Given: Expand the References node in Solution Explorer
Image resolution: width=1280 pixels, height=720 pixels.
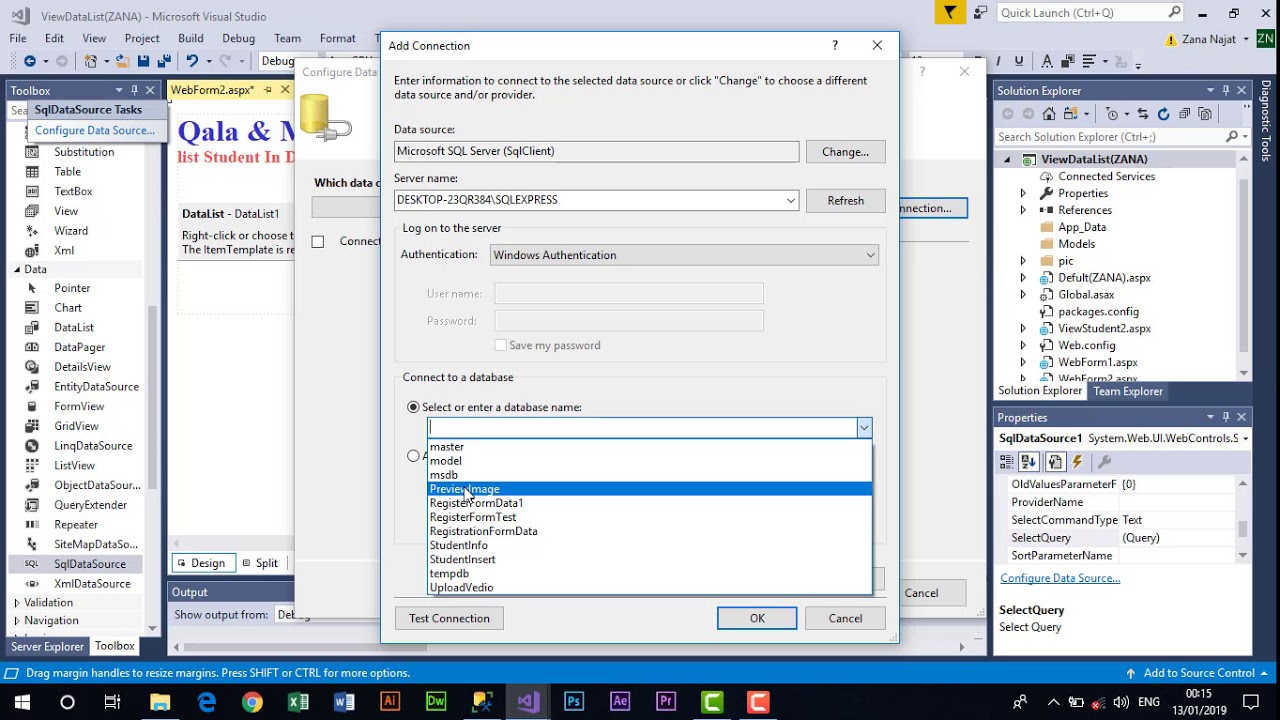Looking at the screenshot, I should point(1022,210).
